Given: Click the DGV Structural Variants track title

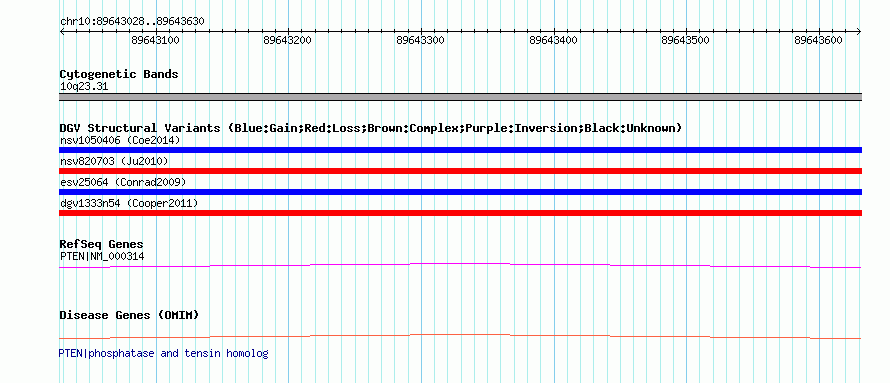Looking at the screenshot, I should click(370, 128).
